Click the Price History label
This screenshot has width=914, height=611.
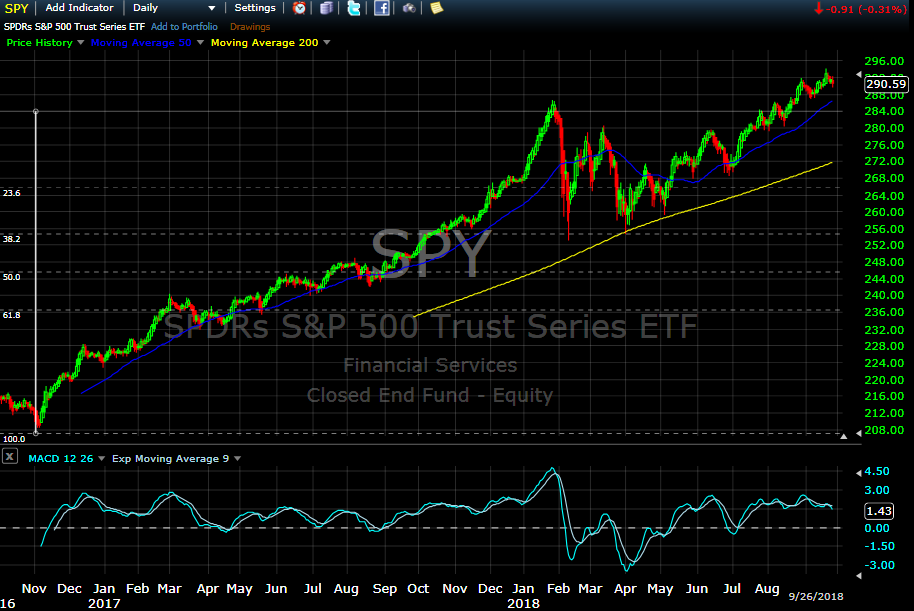pos(40,43)
